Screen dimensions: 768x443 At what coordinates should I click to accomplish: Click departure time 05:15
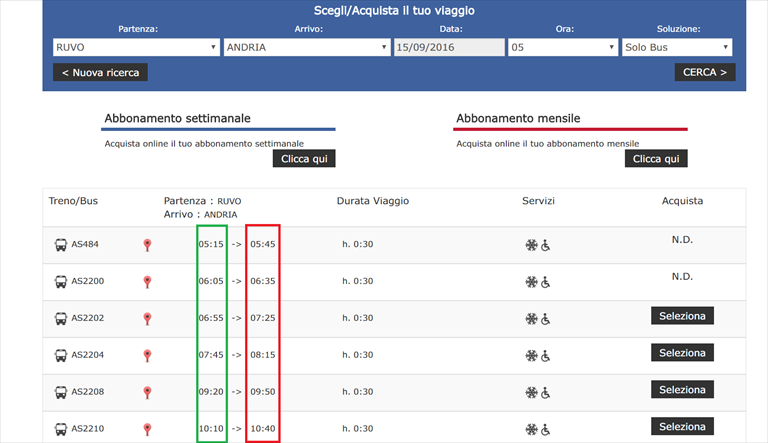tap(211, 244)
